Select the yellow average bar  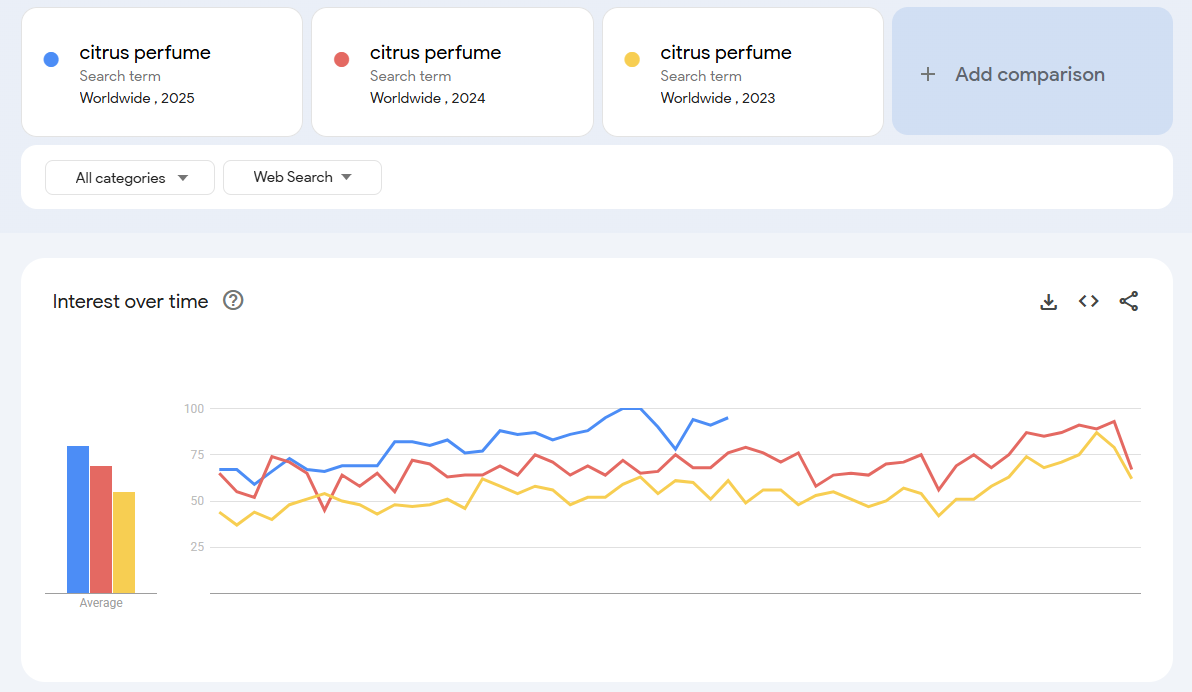(124, 542)
